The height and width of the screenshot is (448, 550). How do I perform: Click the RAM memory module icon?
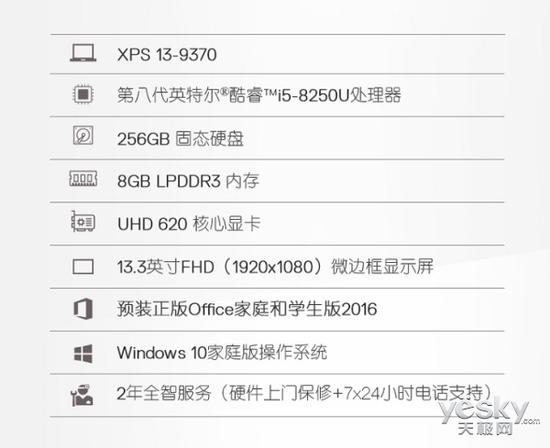pyautogui.click(x=83, y=179)
